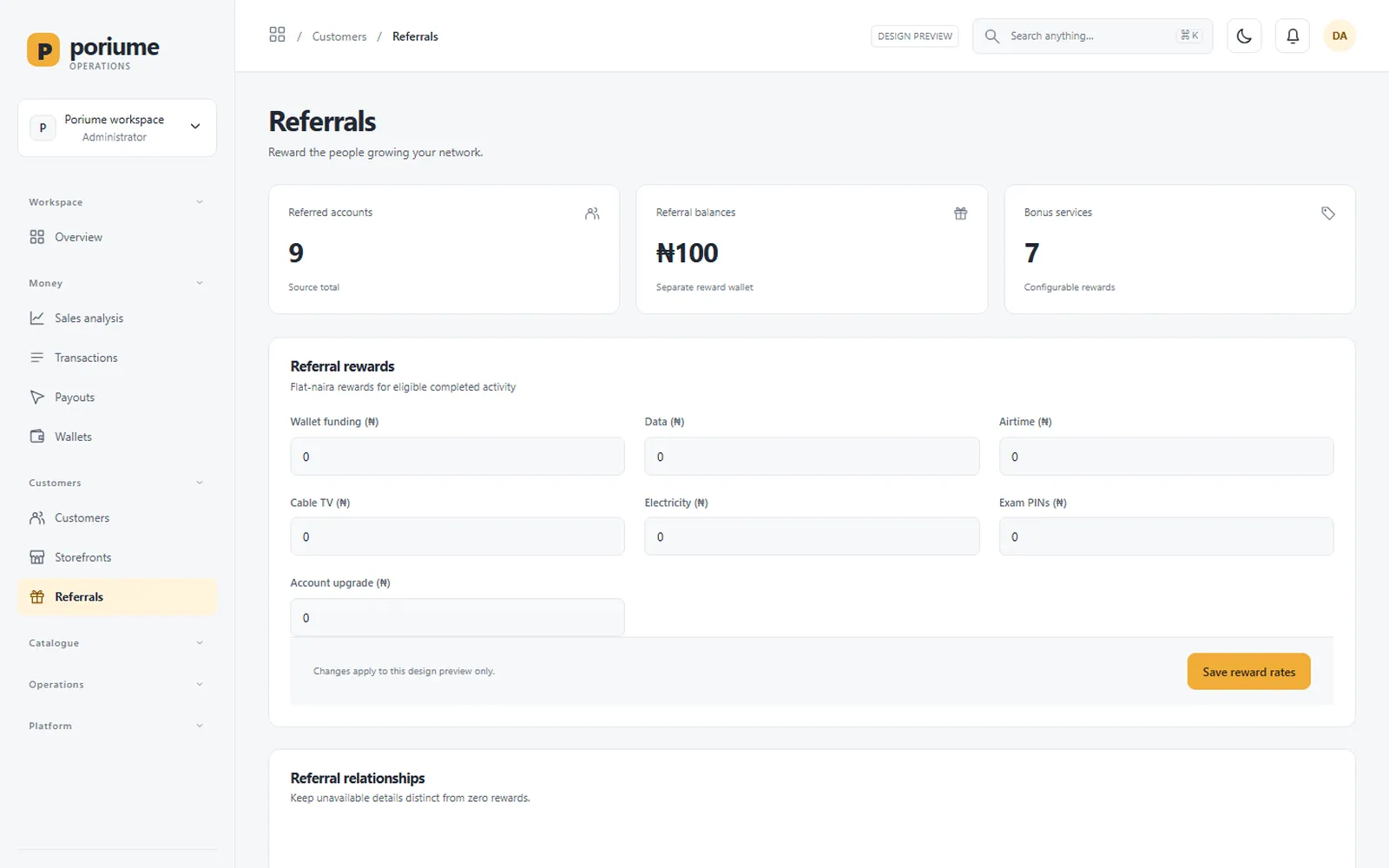Click the Exam PINs reward field
Screen dimensions: 1389x868
pos(1166,536)
